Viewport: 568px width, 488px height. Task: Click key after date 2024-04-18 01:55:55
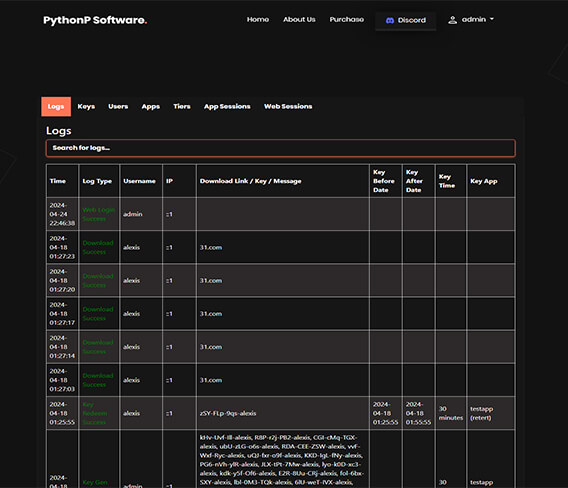(418, 413)
